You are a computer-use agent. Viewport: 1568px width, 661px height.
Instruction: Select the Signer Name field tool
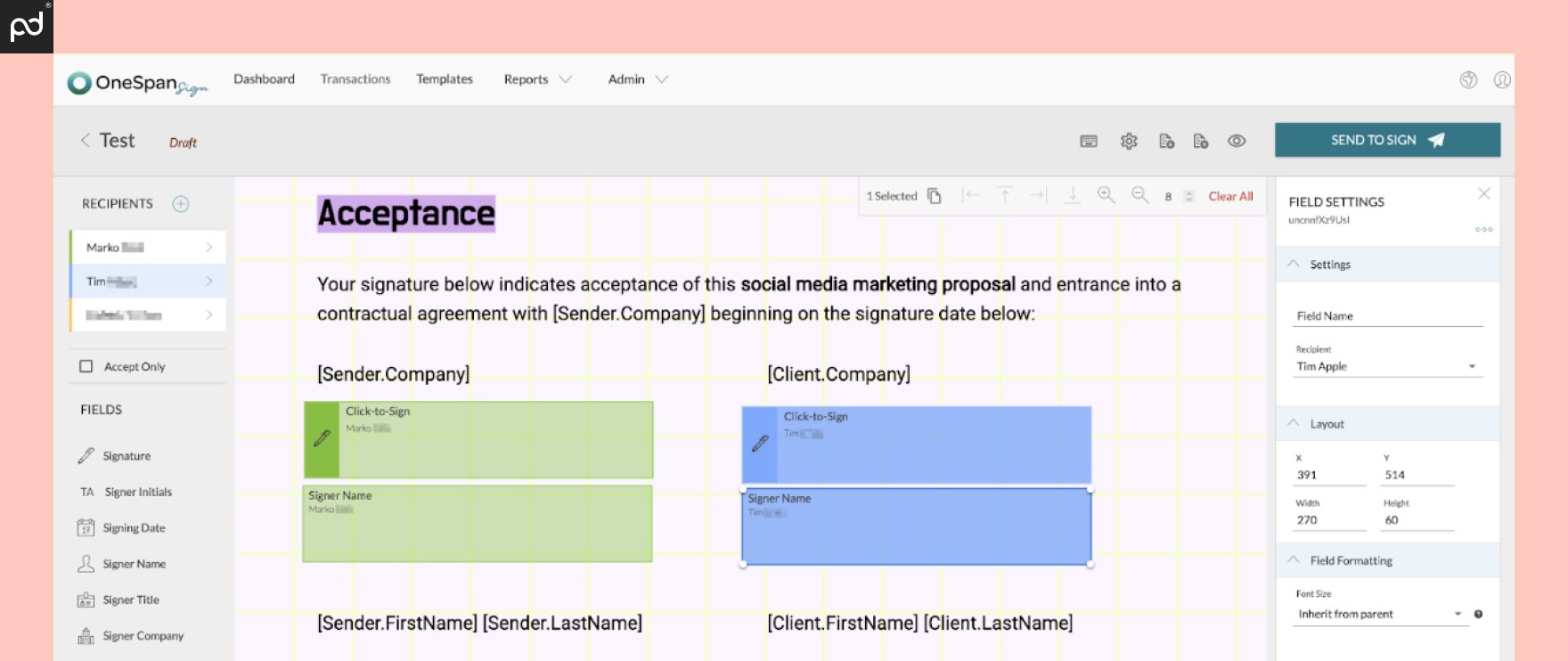point(121,564)
